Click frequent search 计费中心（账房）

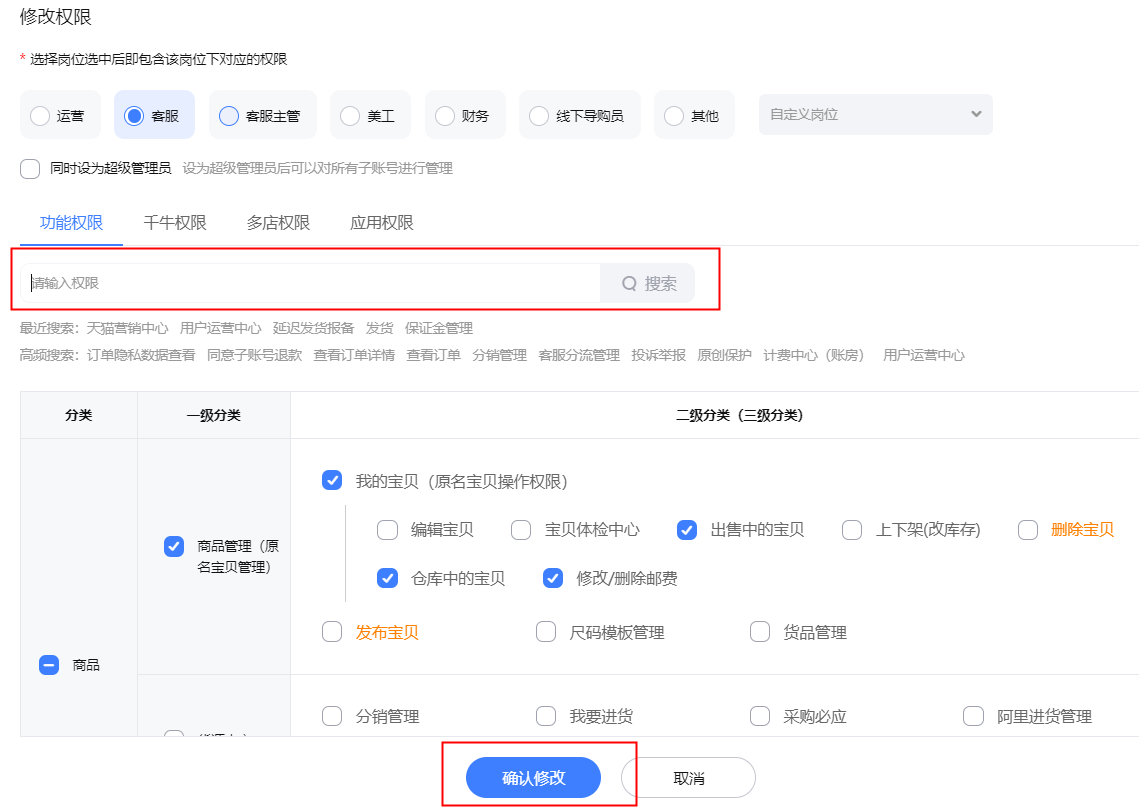[x=814, y=355]
